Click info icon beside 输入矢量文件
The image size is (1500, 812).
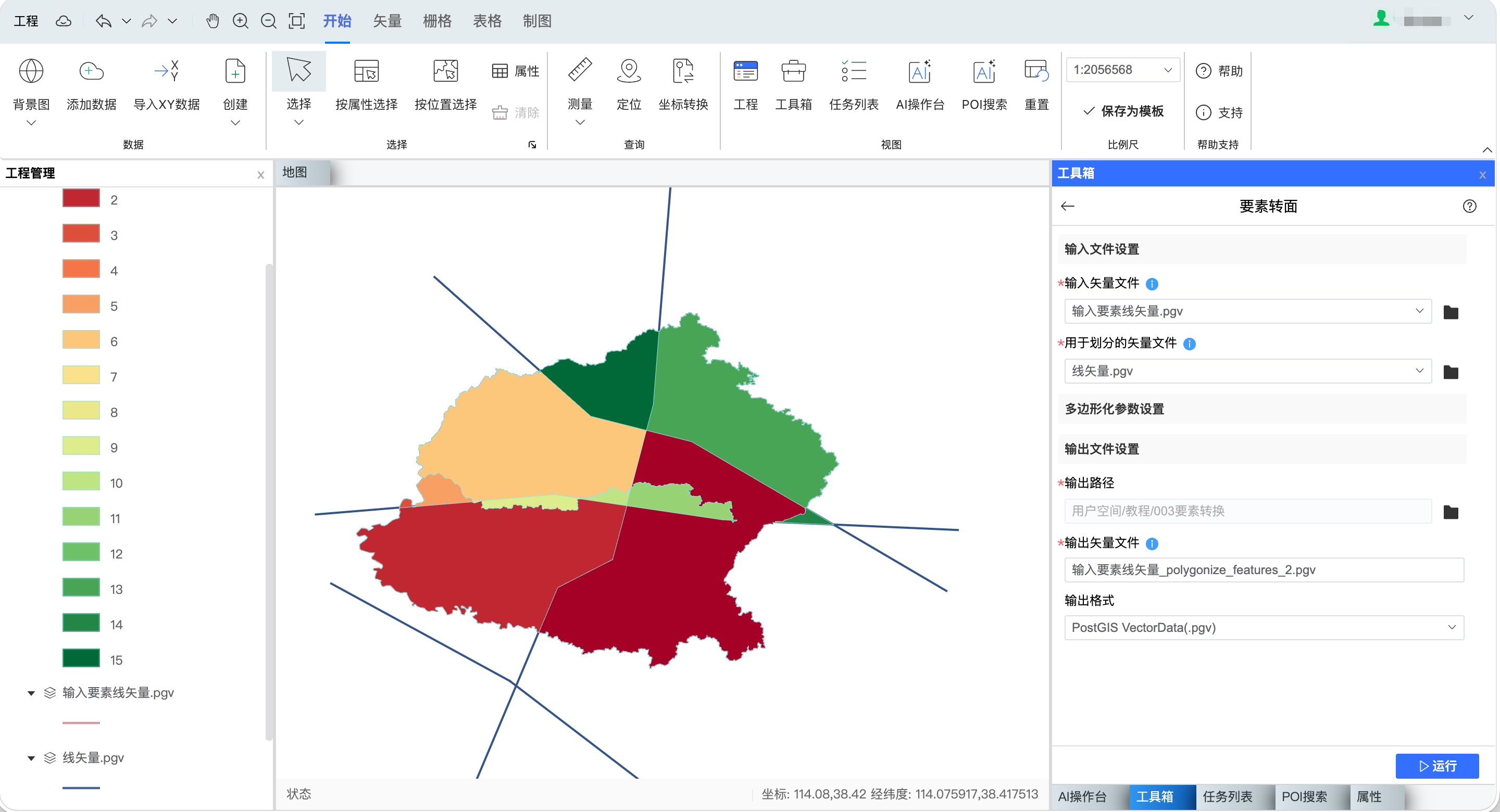pos(1151,284)
